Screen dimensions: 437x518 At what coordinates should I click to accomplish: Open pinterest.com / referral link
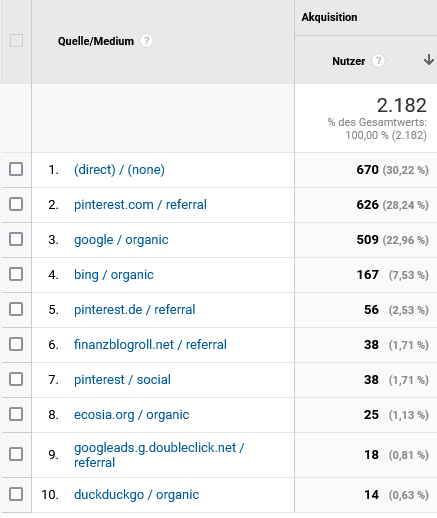(140, 205)
